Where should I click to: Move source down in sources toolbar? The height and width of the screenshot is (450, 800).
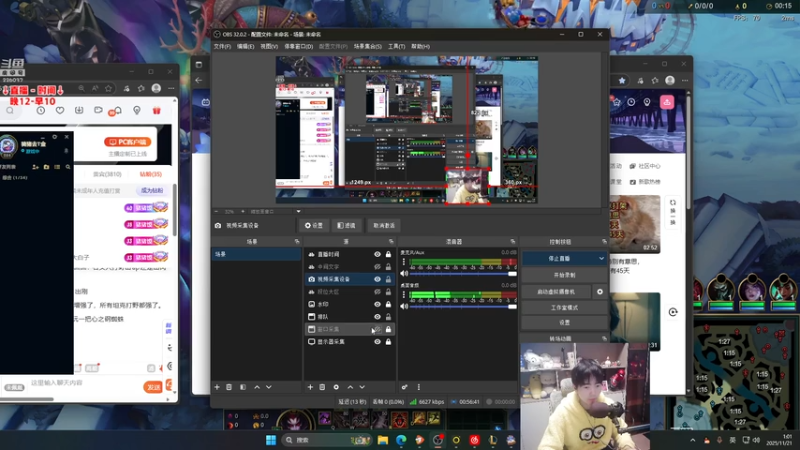[x=362, y=387]
